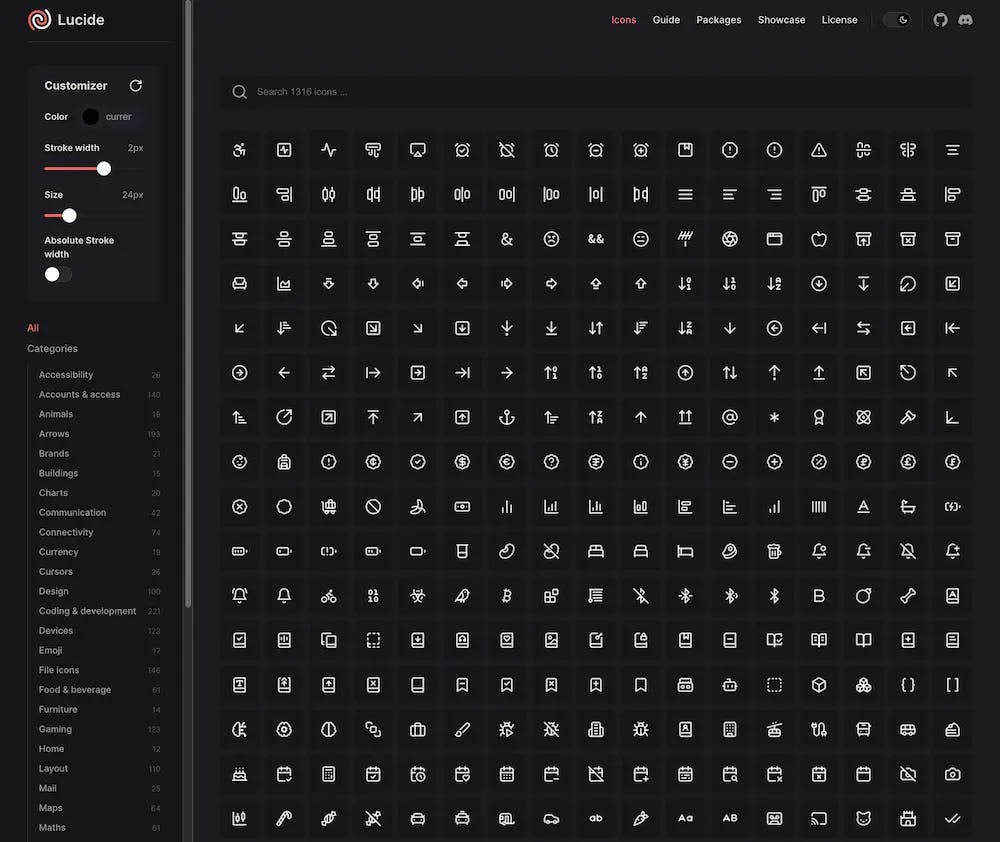Click the curly braces icon
The width and height of the screenshot is (1000, 842).
point(908,685)
